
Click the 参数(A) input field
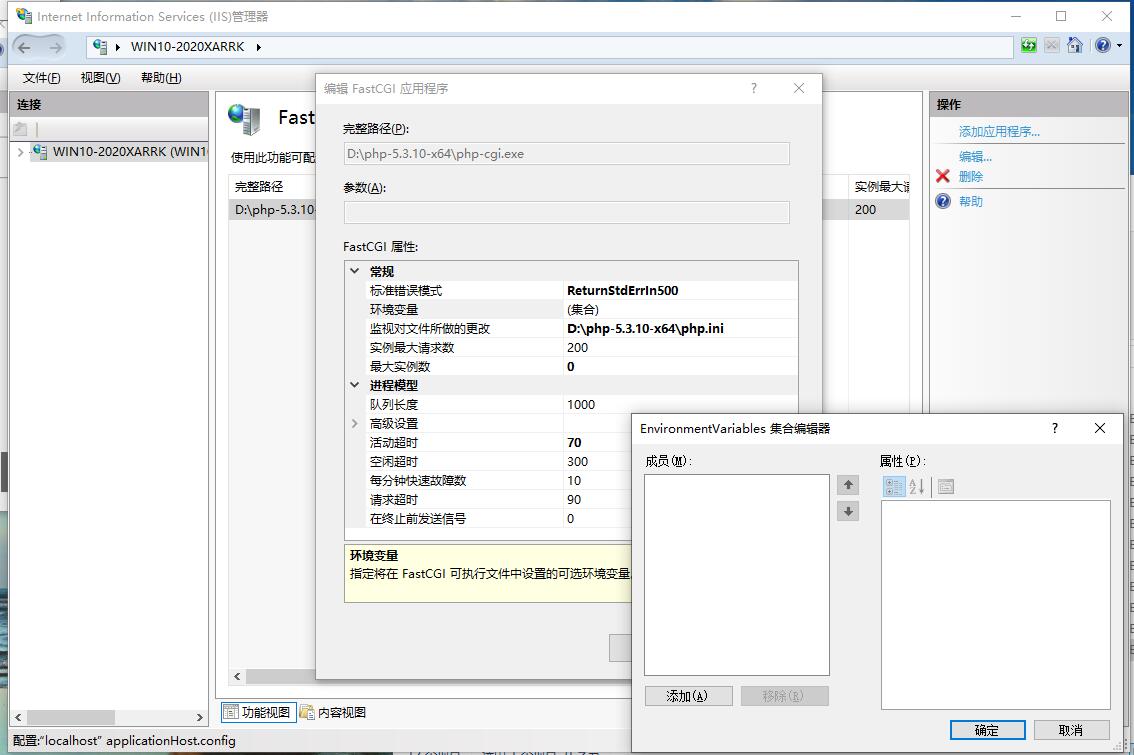pos(566,213)
